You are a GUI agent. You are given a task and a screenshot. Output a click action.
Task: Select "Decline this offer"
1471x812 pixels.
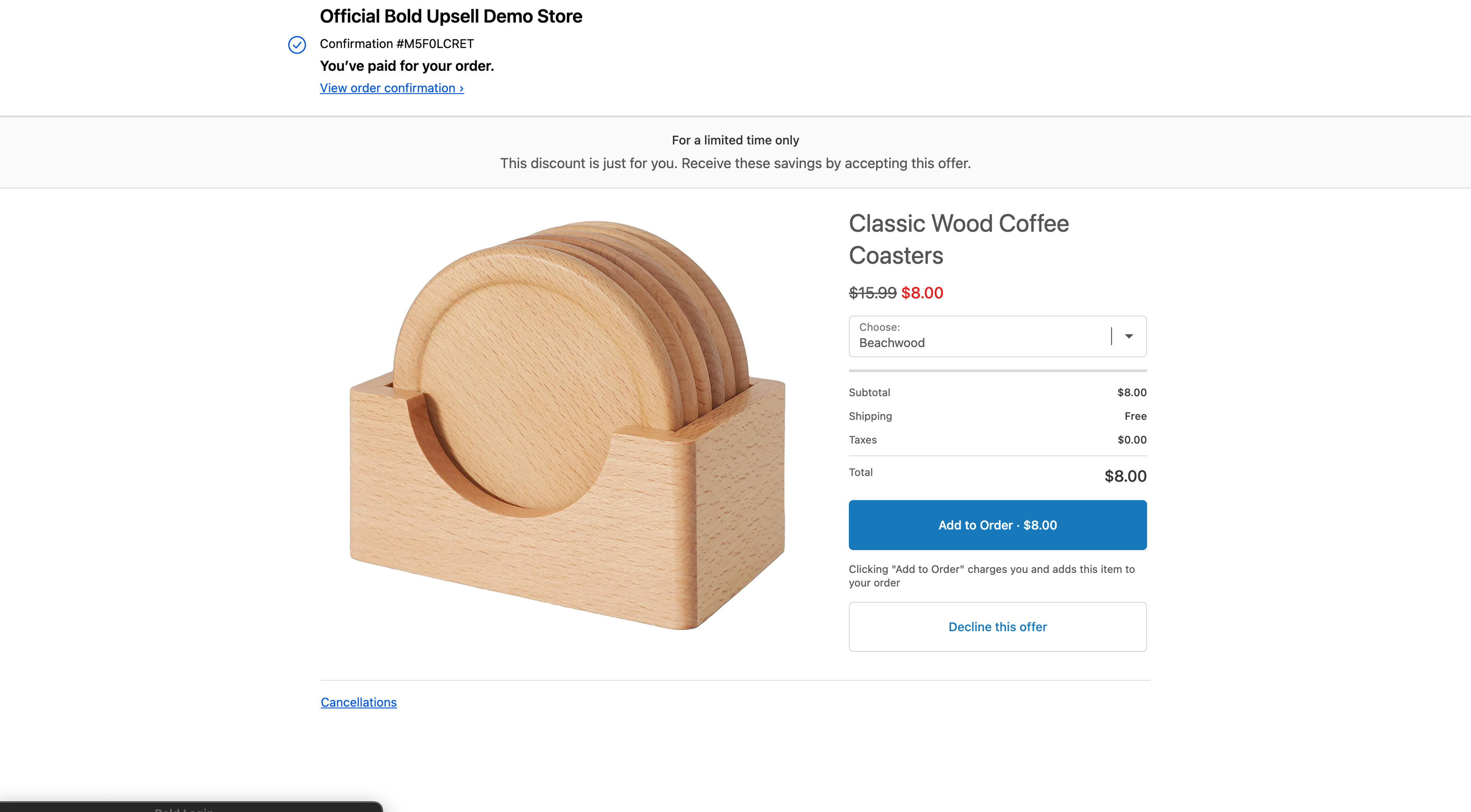tap(996, 626)
